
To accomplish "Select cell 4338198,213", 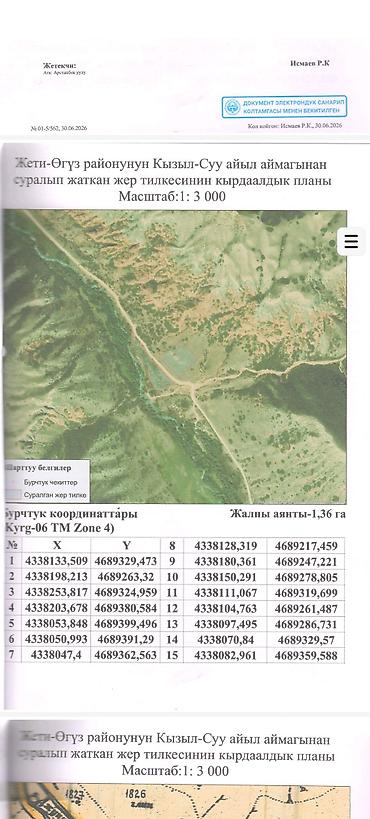I will pyautogui.click(x=56, y=577).
